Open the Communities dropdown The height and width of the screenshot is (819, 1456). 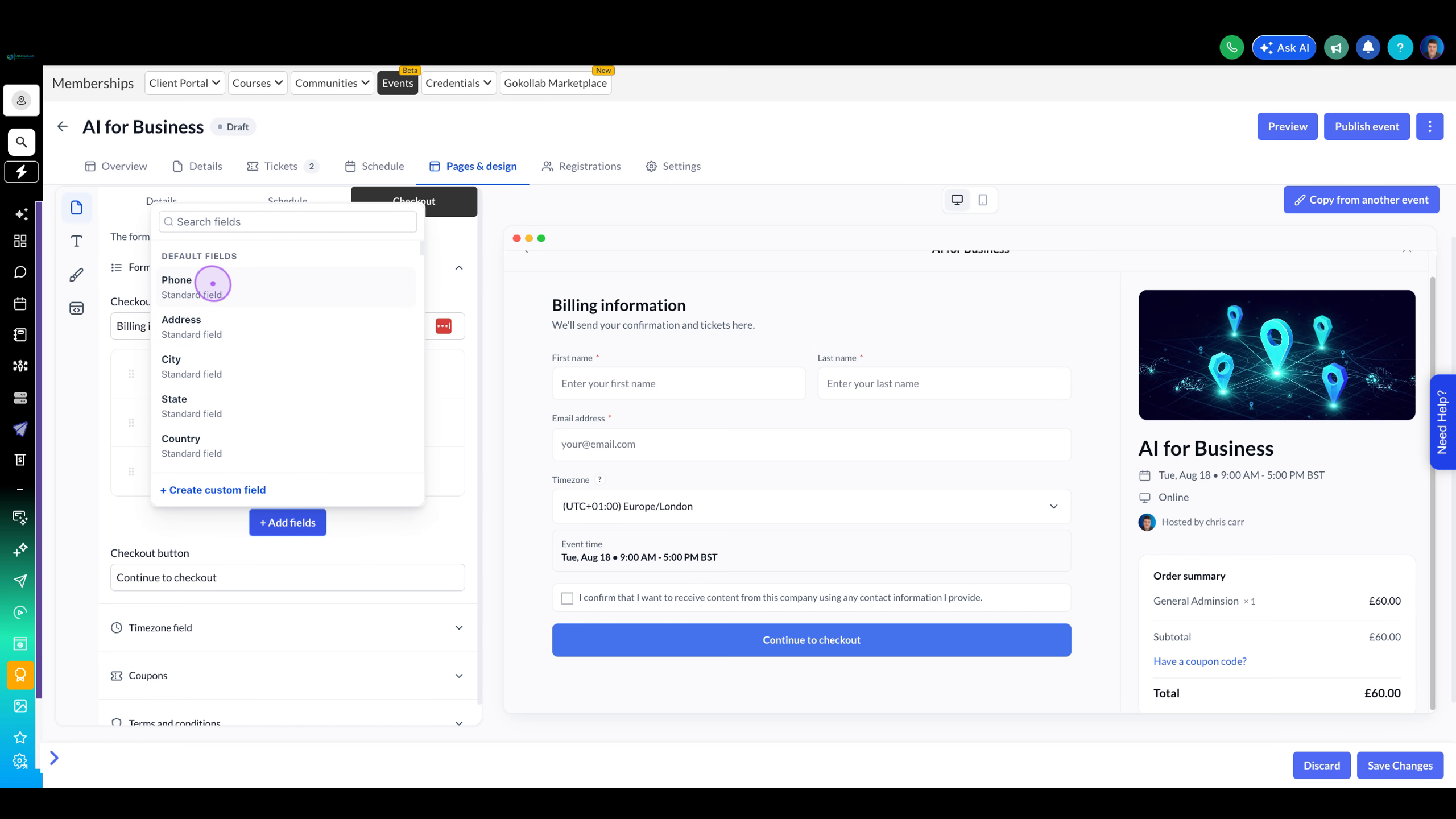tap(332, 84)
